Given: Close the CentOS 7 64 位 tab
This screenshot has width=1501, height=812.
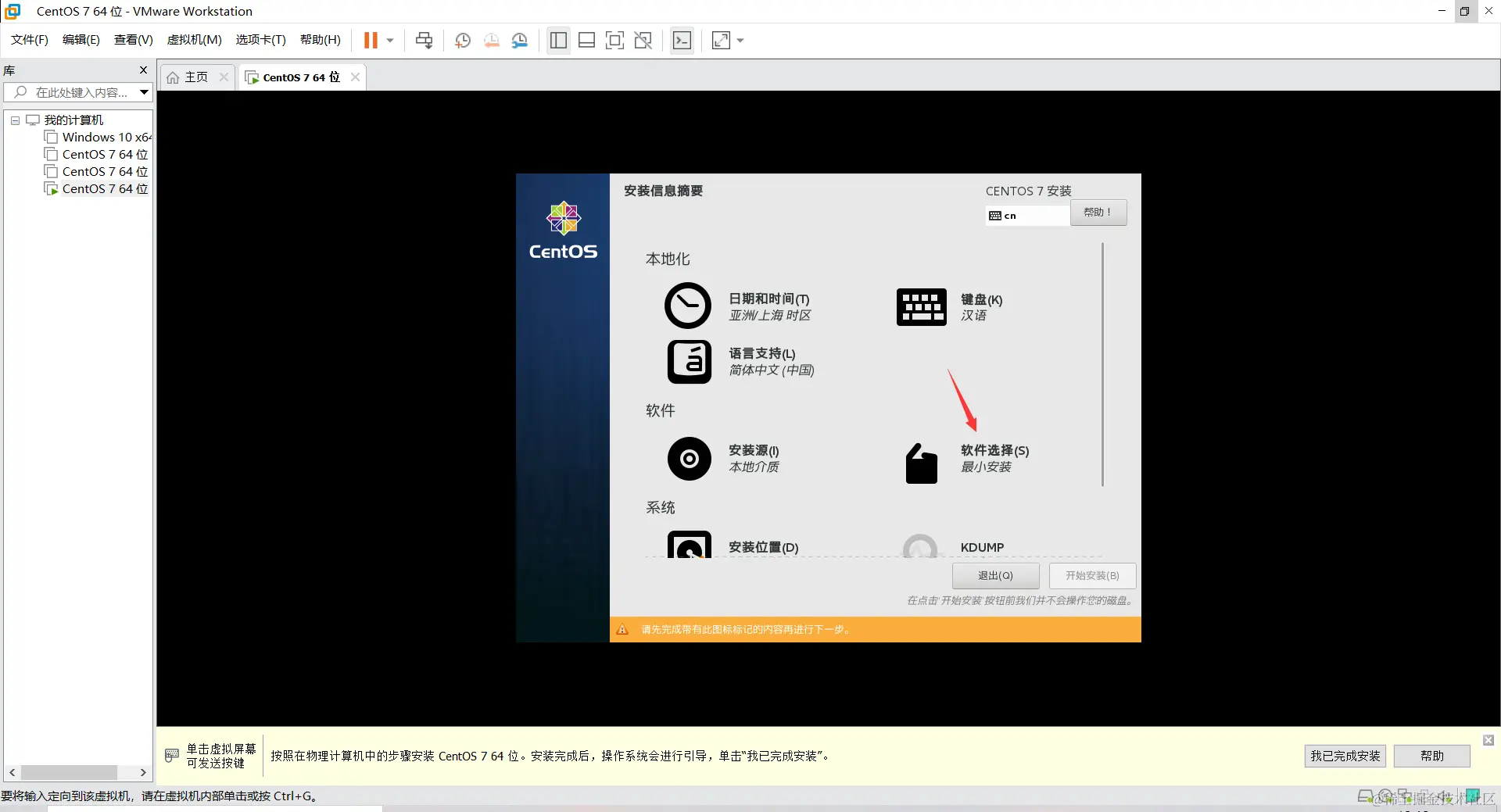Looking at the screenshot, I should [355, 77].
